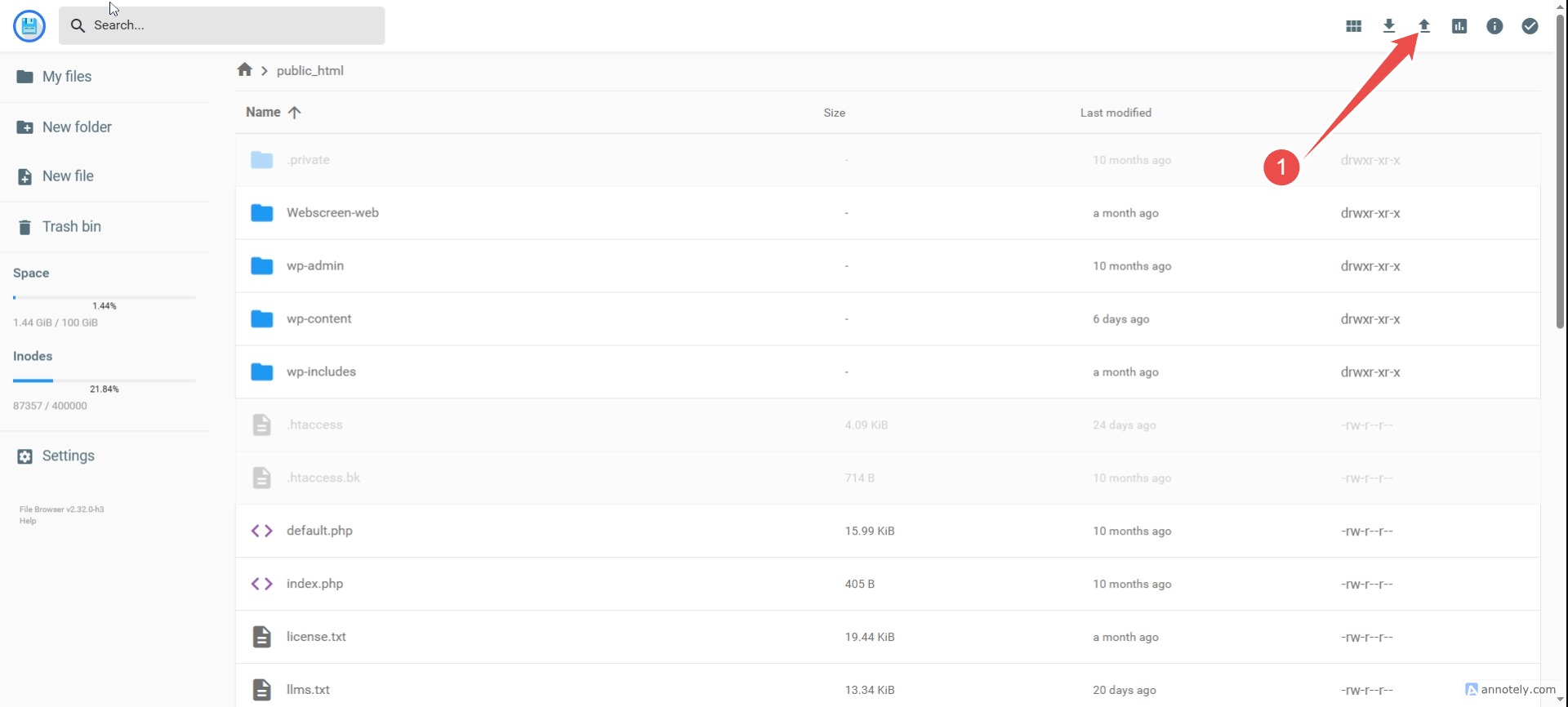Go to home directory breadcrumb icon

[x=244, y=70]
